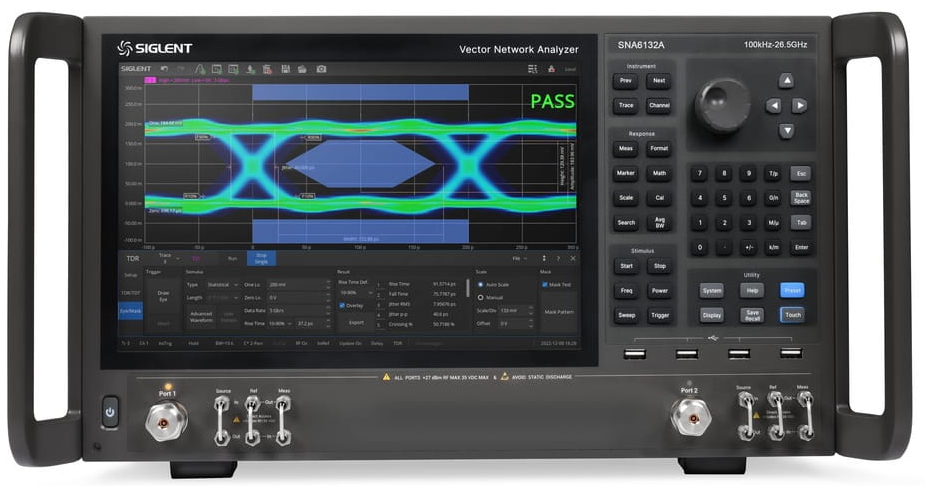Screen dimensions: 925x486
Task: Click the up-down arrows icon in the TDR bar
Action: 543,258
